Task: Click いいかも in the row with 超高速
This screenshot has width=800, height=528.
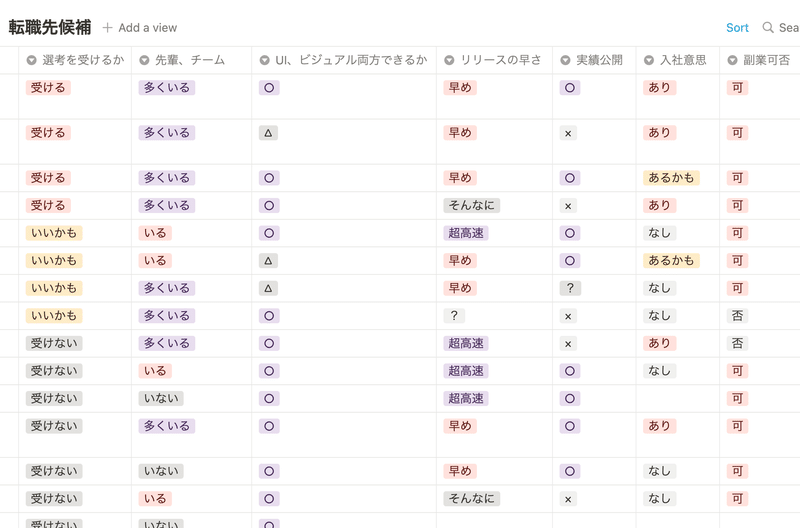Action: click(54, 233)
